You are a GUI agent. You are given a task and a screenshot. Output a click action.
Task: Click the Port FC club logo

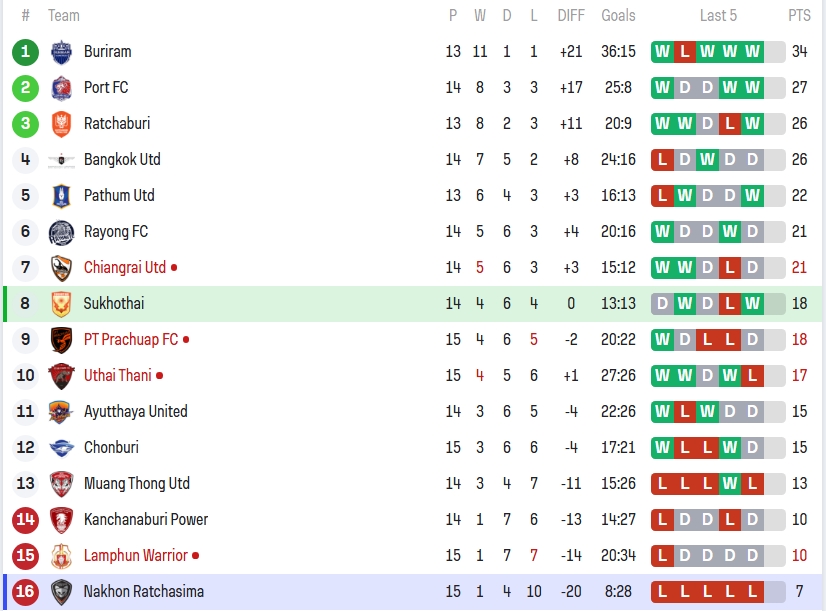61,88
